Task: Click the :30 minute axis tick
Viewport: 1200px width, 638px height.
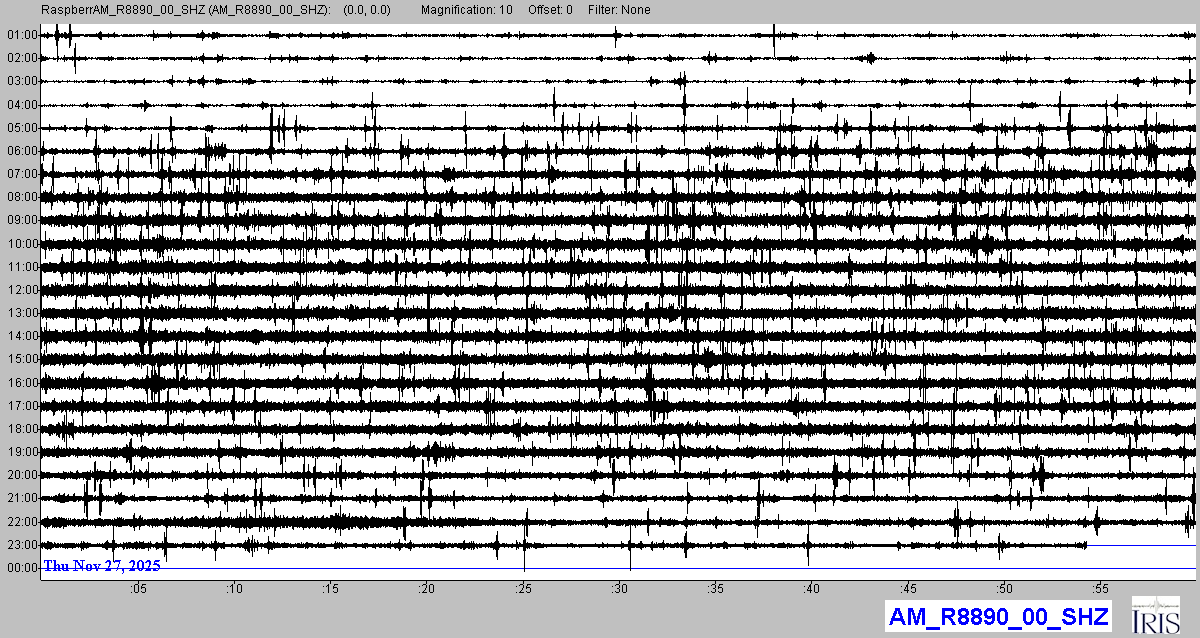Action: 619,588
